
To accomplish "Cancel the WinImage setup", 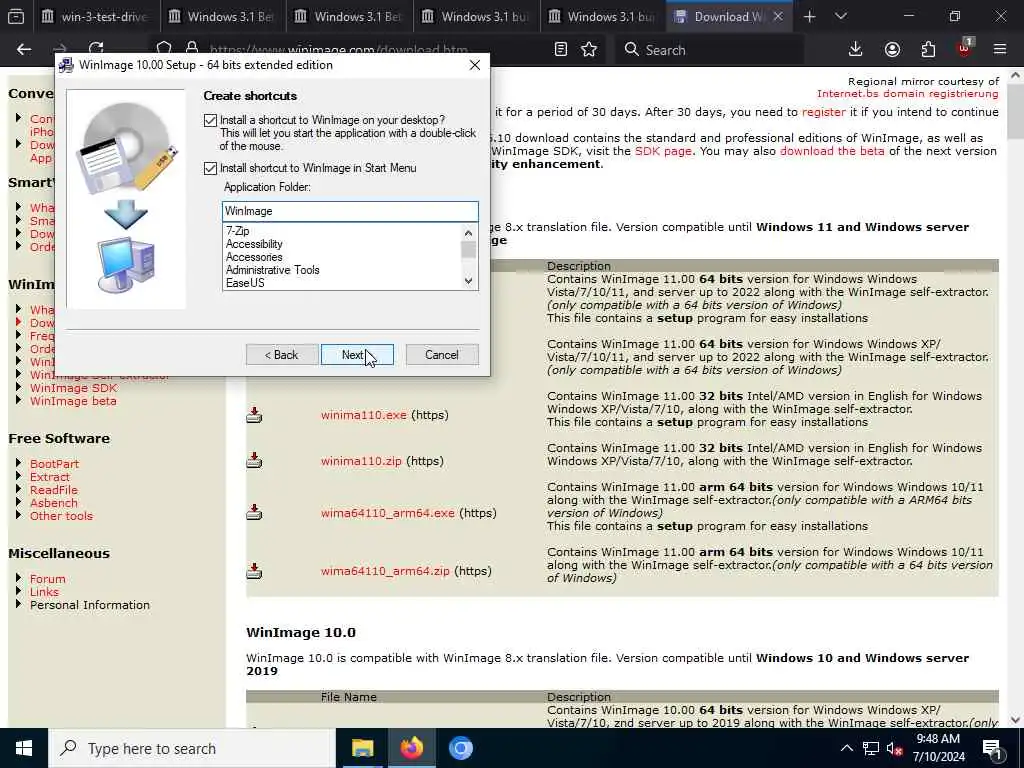I will [442, 355].
